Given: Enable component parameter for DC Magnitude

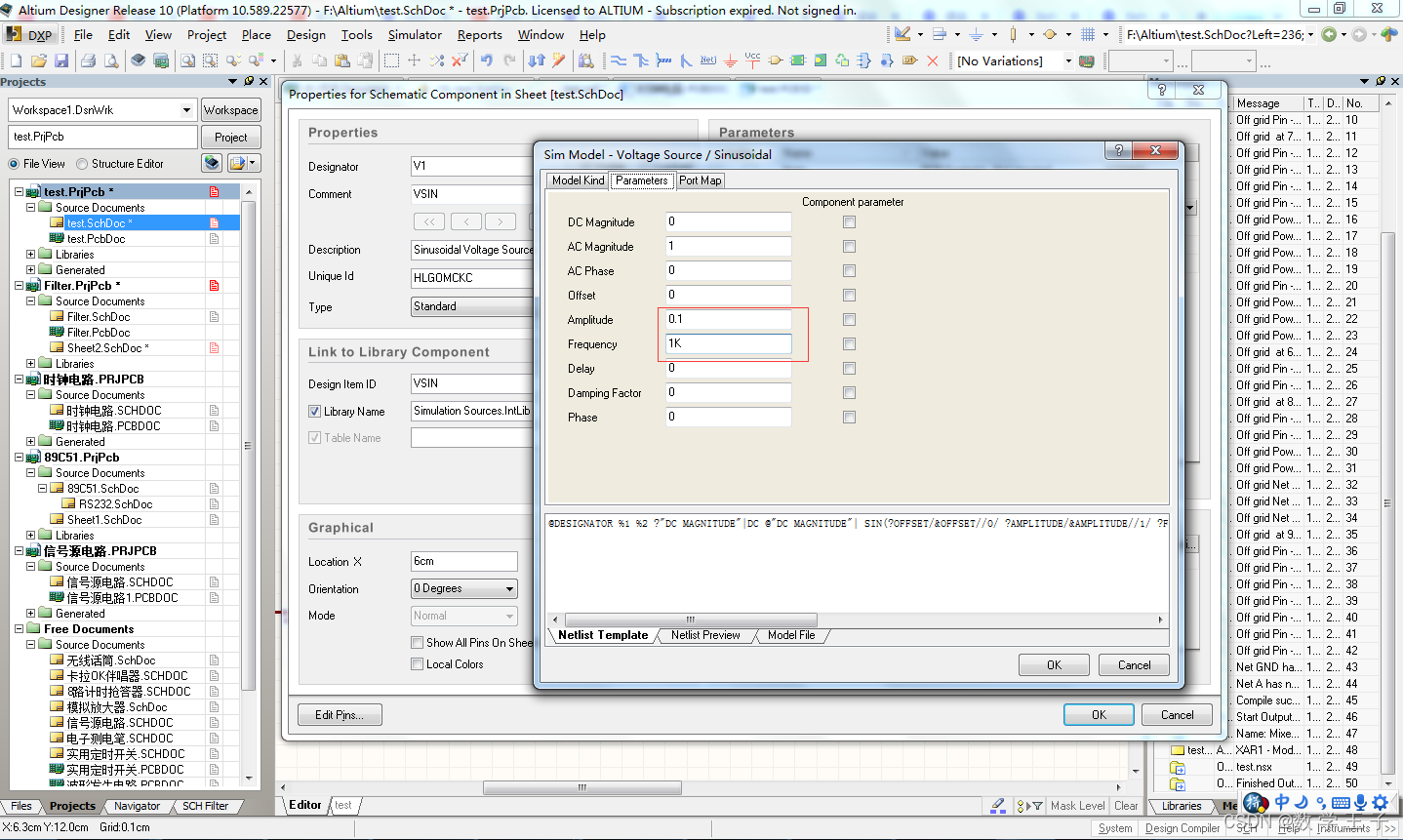Looking at the screenshot, I should click(x=849, y=222).
